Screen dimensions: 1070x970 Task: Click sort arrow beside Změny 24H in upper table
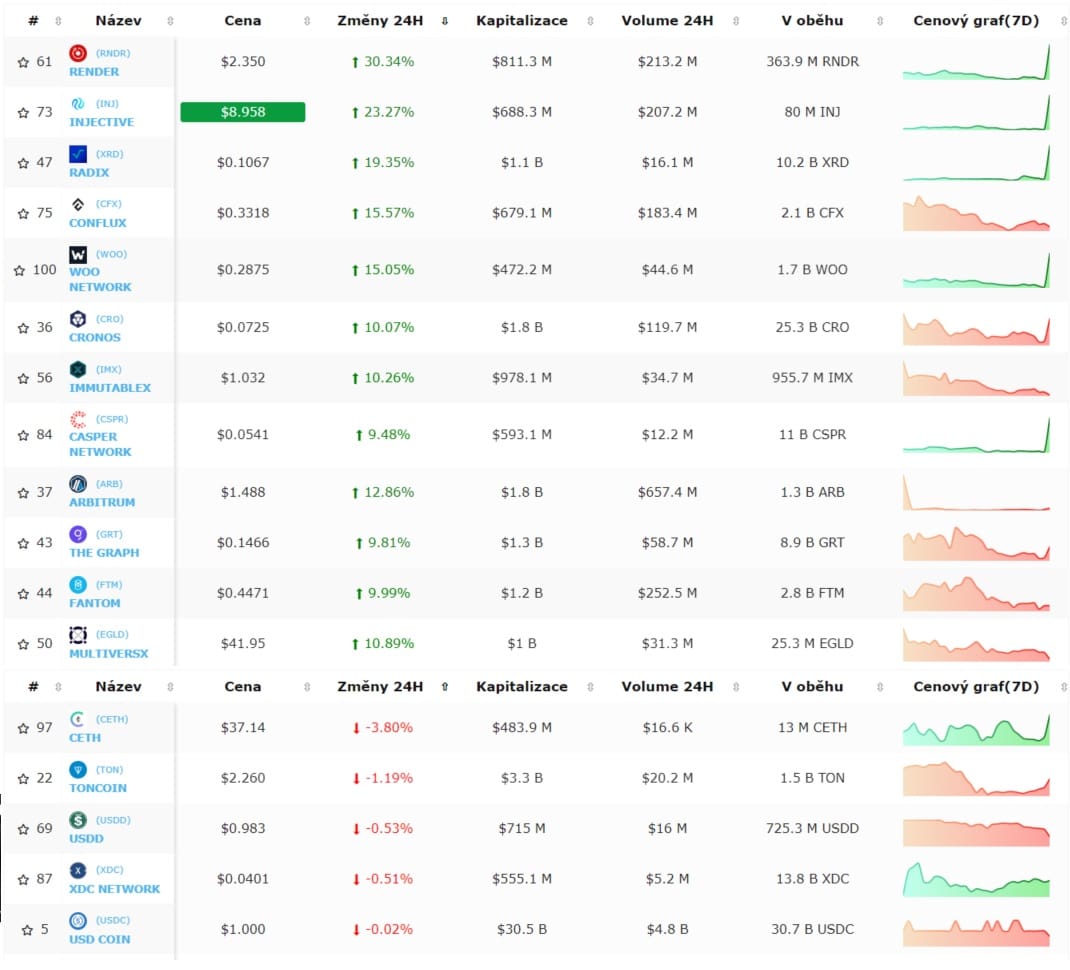(x=445, y=21)
